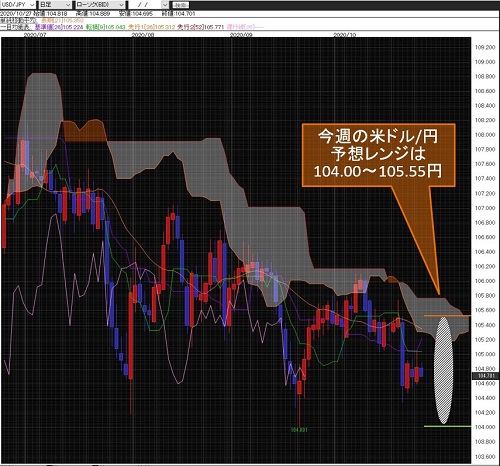Click the opening price value 104.818
Screen dimensions: 500x466
(x=56, y=14)
